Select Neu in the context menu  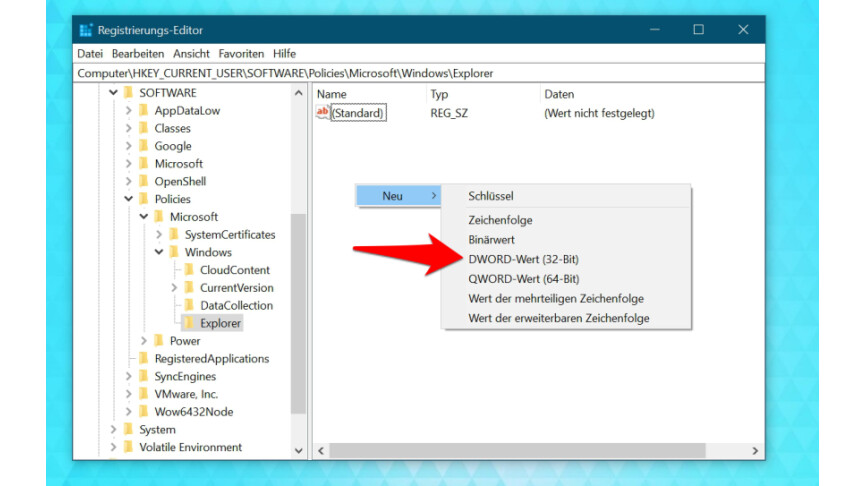coord(398,196)
